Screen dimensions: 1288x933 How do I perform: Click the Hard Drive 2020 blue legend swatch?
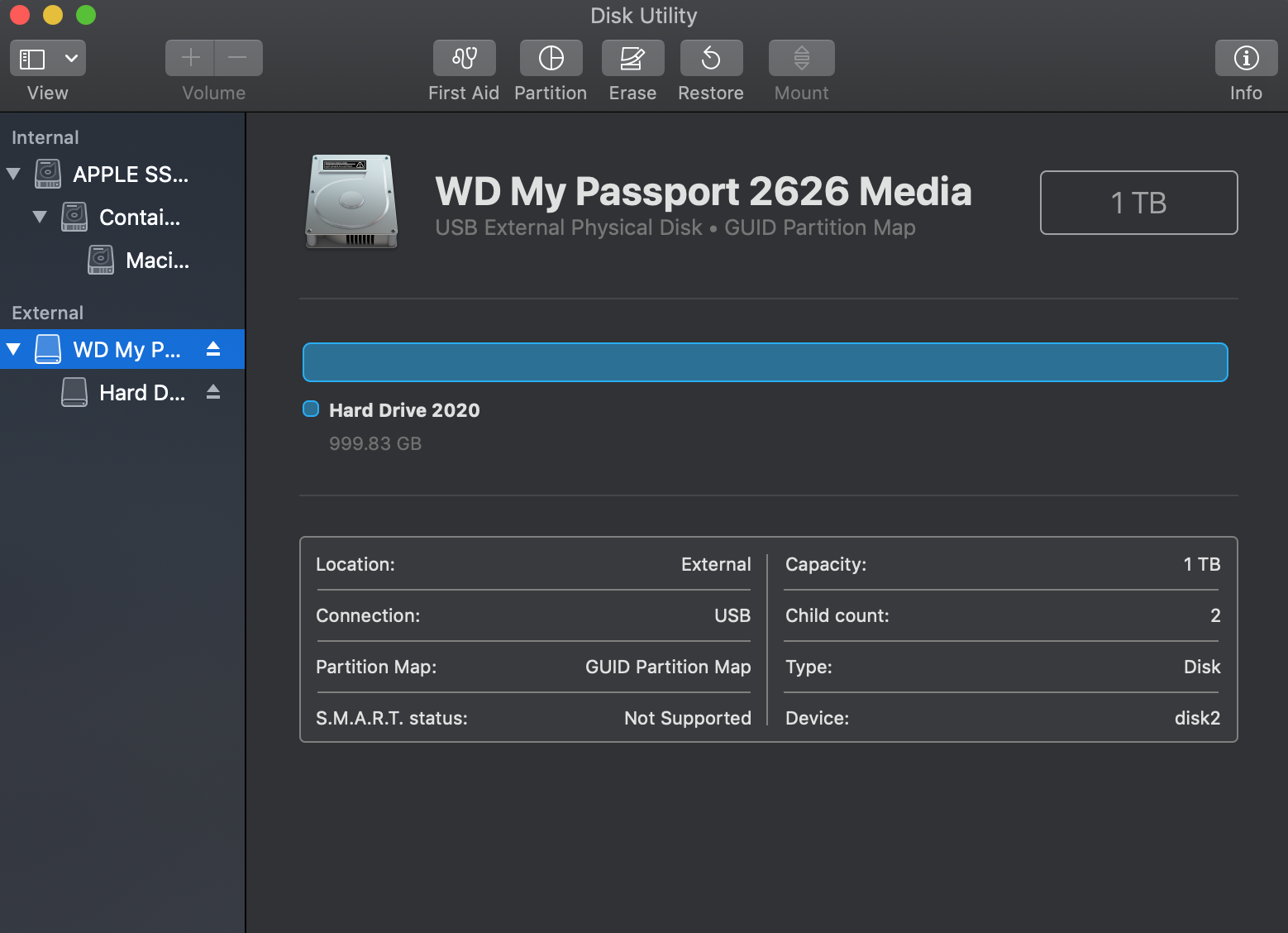point(311,409)
